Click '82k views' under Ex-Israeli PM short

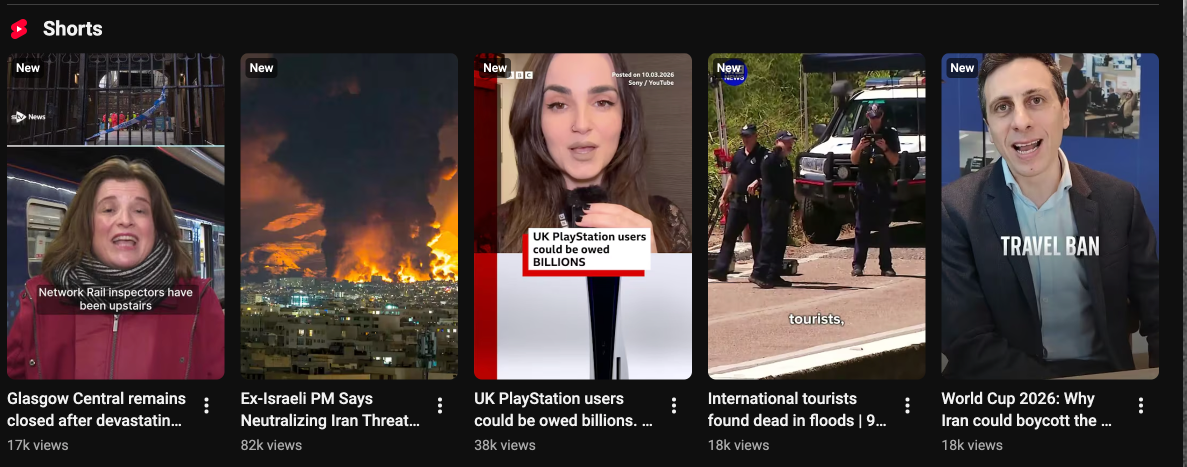(x=271, y=445)
